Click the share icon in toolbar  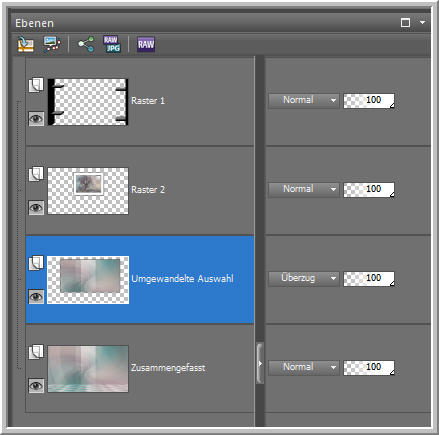pyautogui.click(x=86, y=44)
